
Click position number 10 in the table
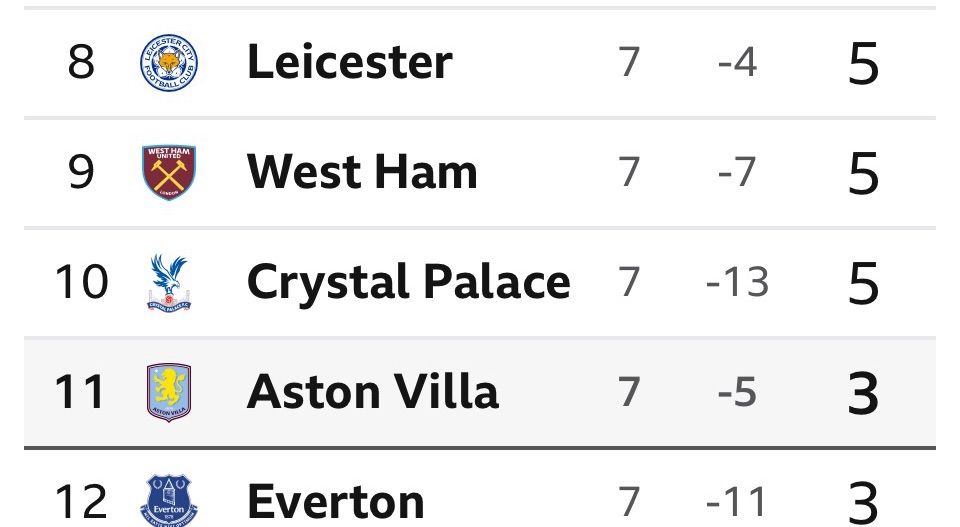click(x=80, y=282)
